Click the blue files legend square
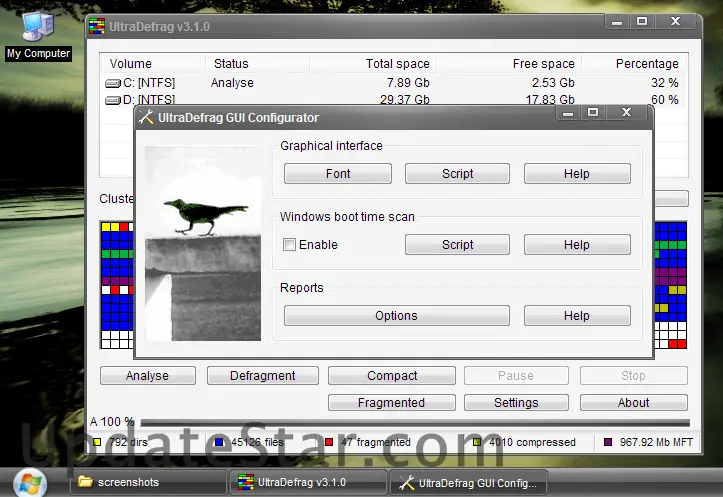 click(x=219, y=442)
